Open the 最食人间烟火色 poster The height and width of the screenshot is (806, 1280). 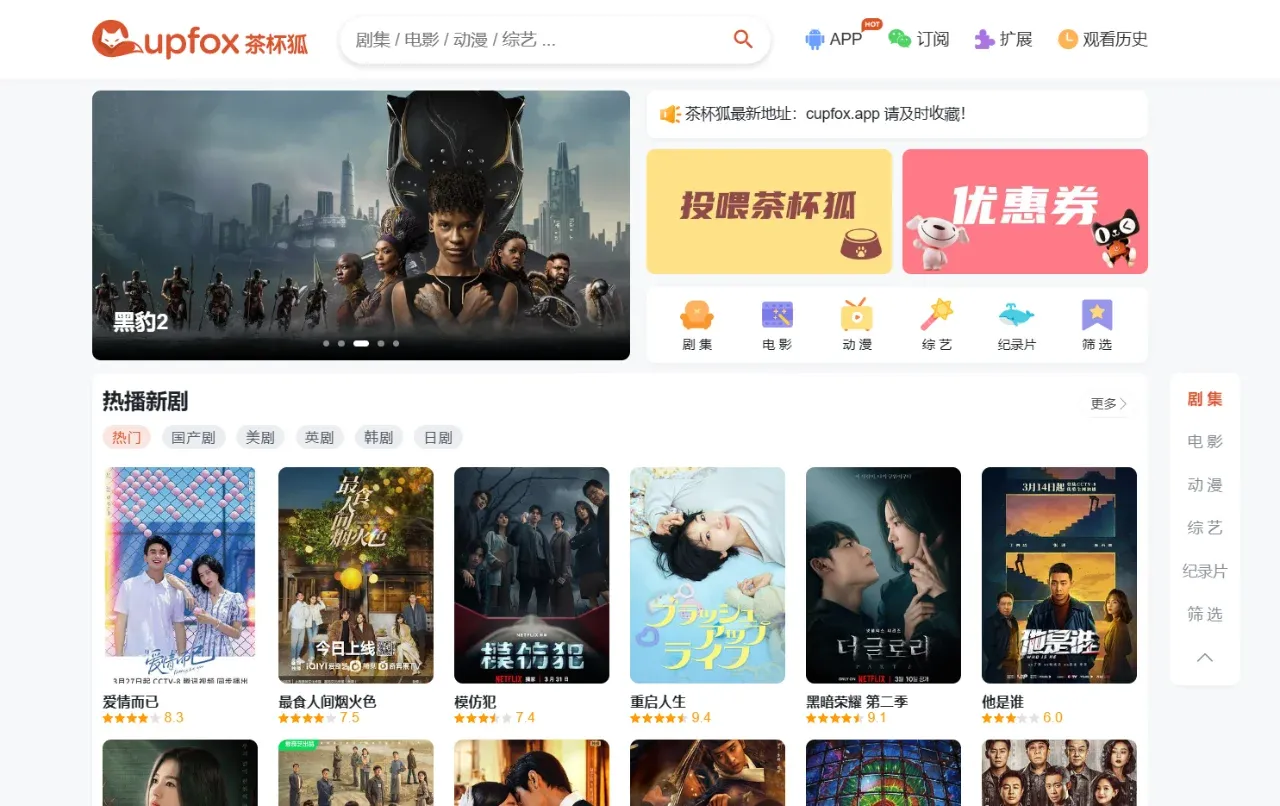[x=356, y=575]
